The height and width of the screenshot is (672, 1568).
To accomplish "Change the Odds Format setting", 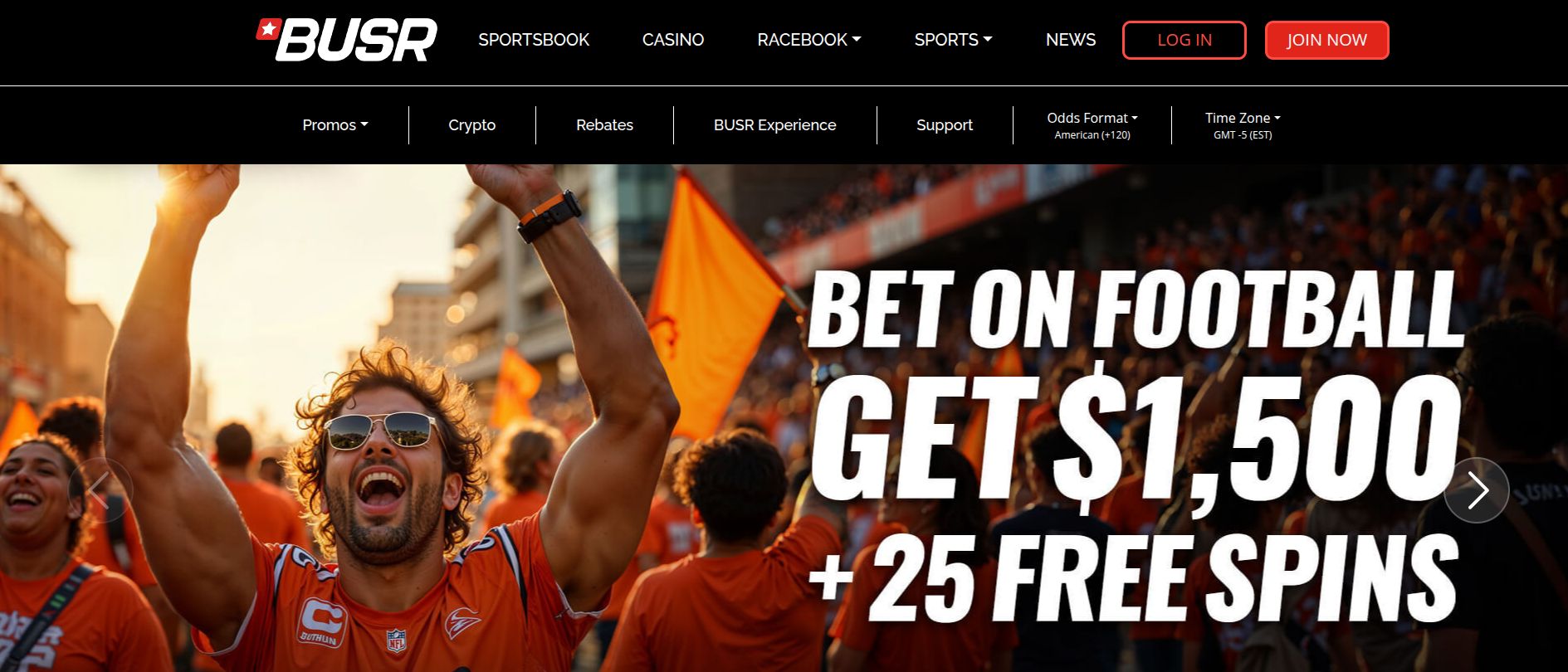I will (1092, 125).
